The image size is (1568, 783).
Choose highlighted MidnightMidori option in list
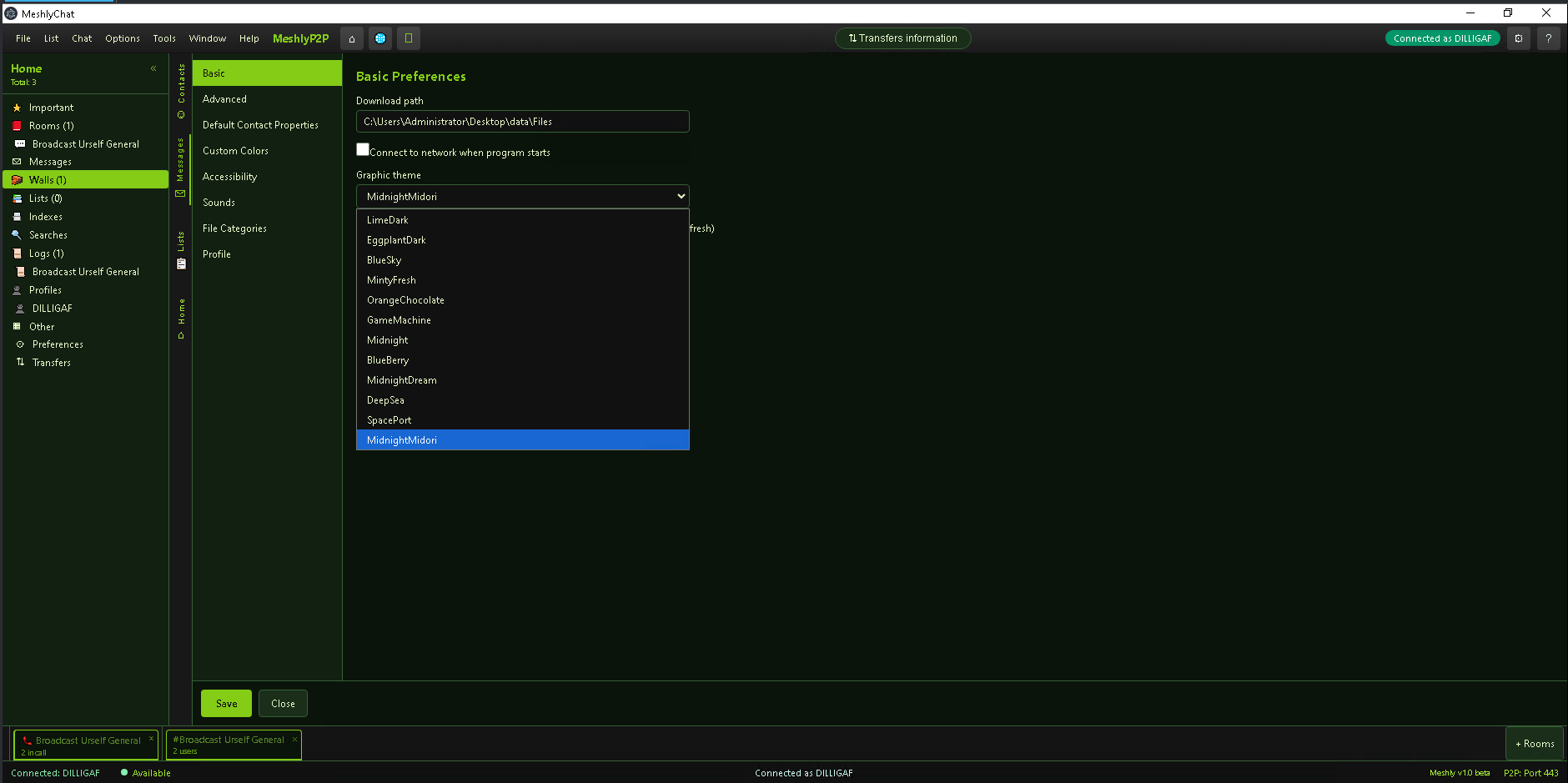click(523, 440)
